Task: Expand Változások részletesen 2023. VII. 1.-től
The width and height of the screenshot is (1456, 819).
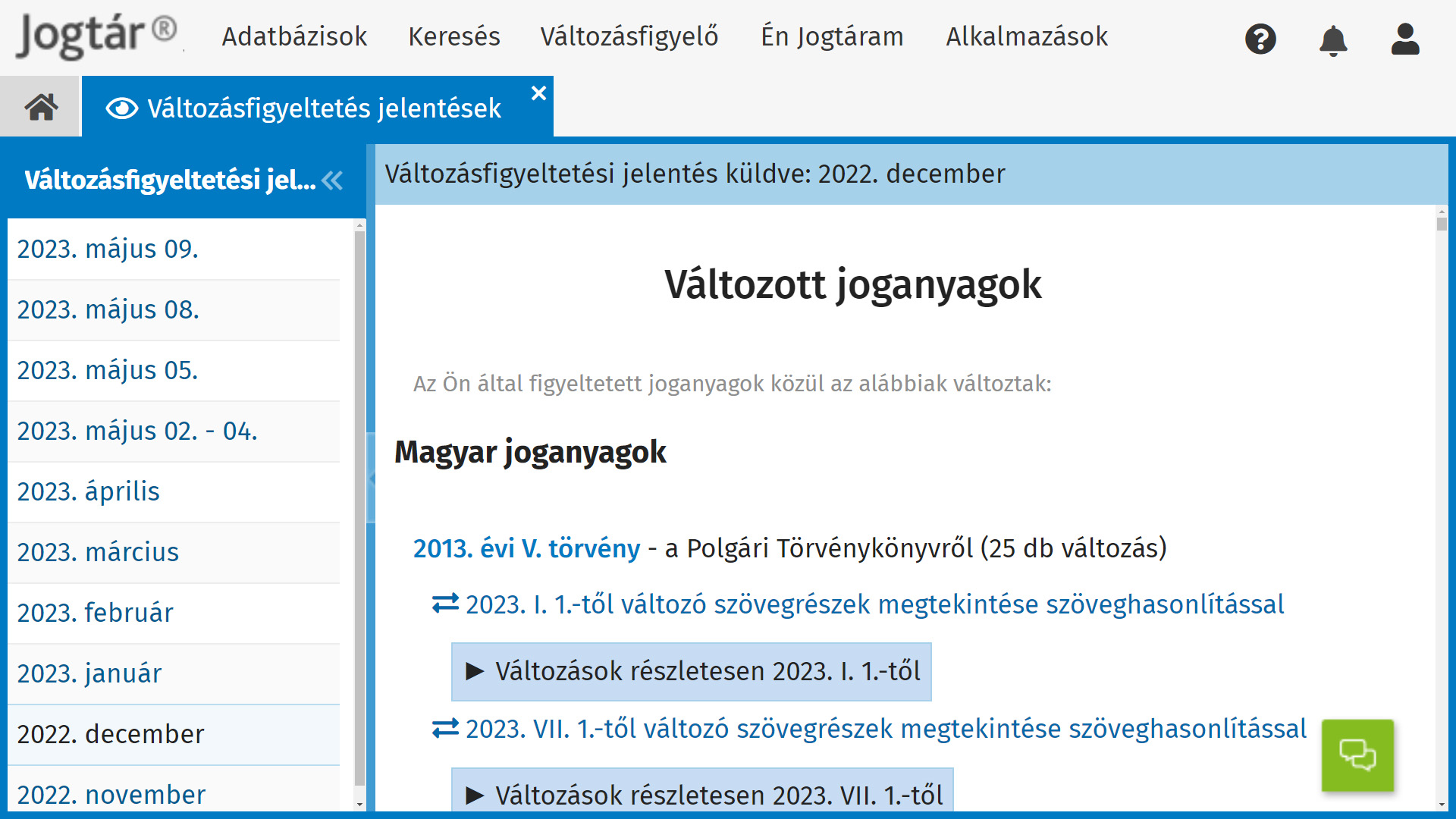Action: 701,794
